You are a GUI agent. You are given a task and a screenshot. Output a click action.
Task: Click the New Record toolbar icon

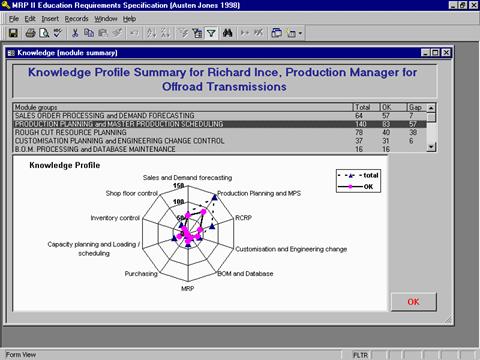[245, 33]
